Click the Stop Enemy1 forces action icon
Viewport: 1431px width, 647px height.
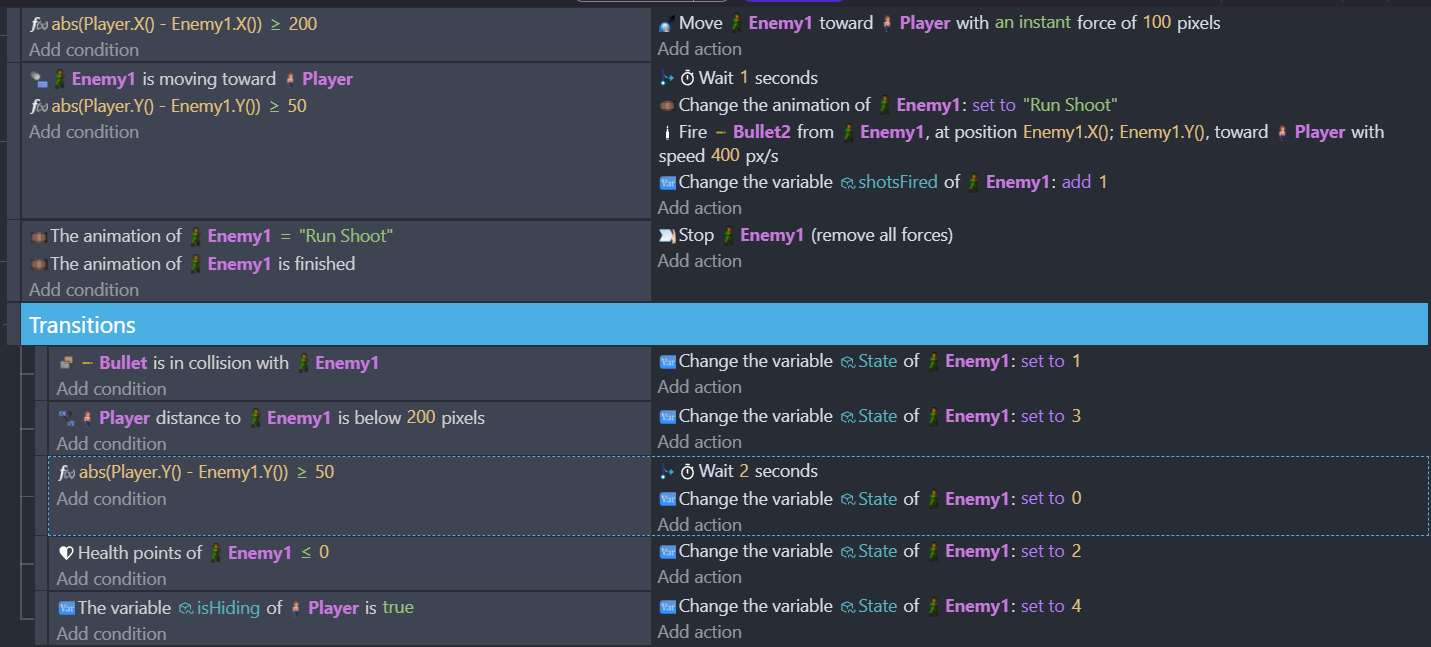667,235
